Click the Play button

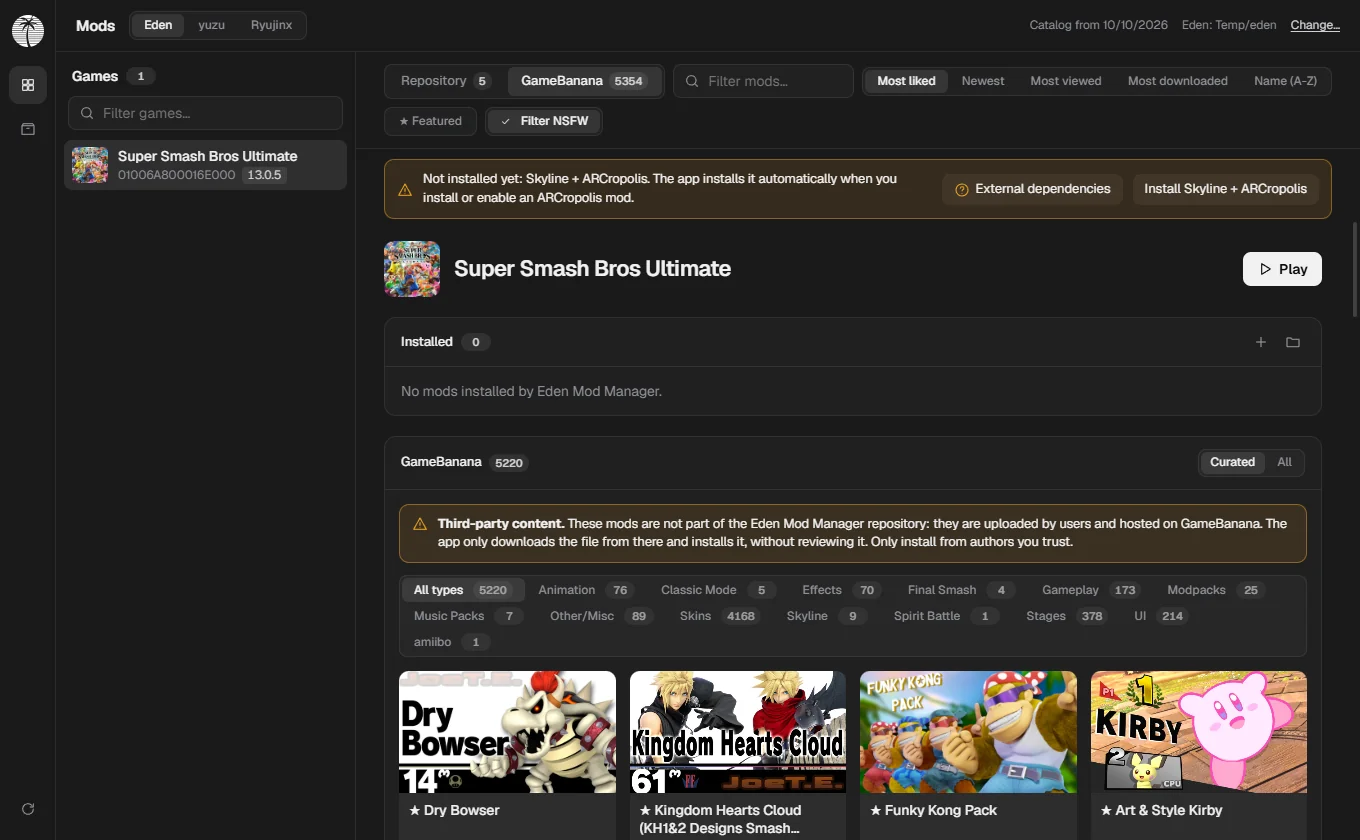point(1282,269)
